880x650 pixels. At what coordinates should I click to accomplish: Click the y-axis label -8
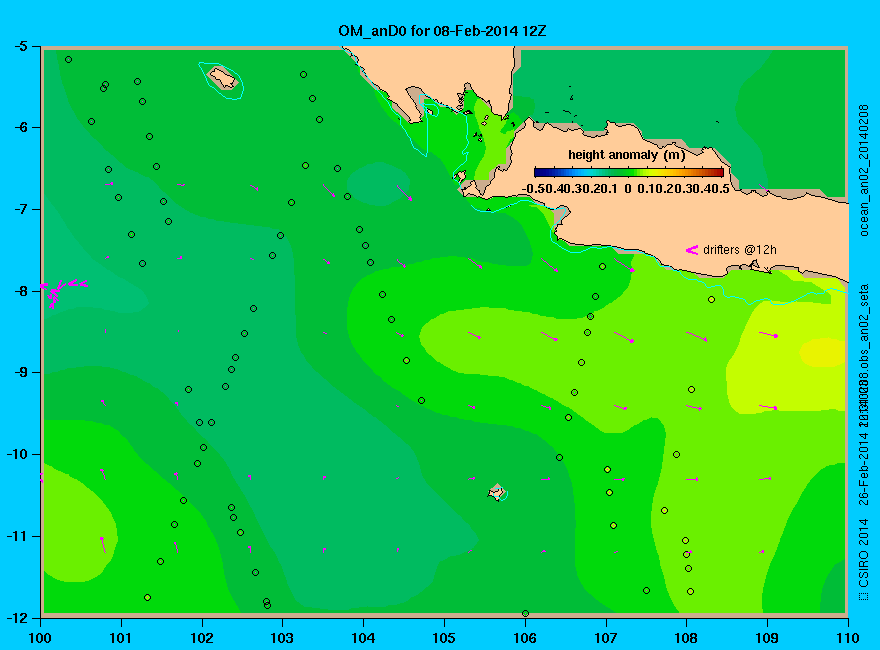pyautogui.click(x=20, y=291)
